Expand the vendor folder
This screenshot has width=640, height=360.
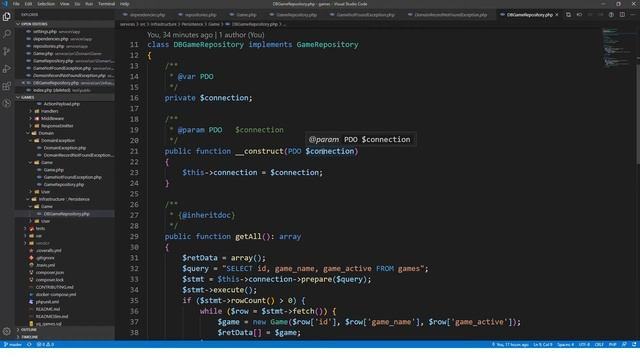click(x=26, y=243)
